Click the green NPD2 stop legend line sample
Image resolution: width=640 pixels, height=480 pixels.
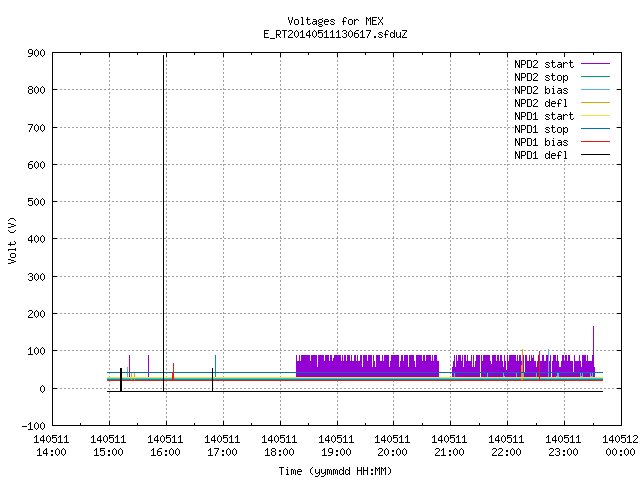(x=595, y=76)
